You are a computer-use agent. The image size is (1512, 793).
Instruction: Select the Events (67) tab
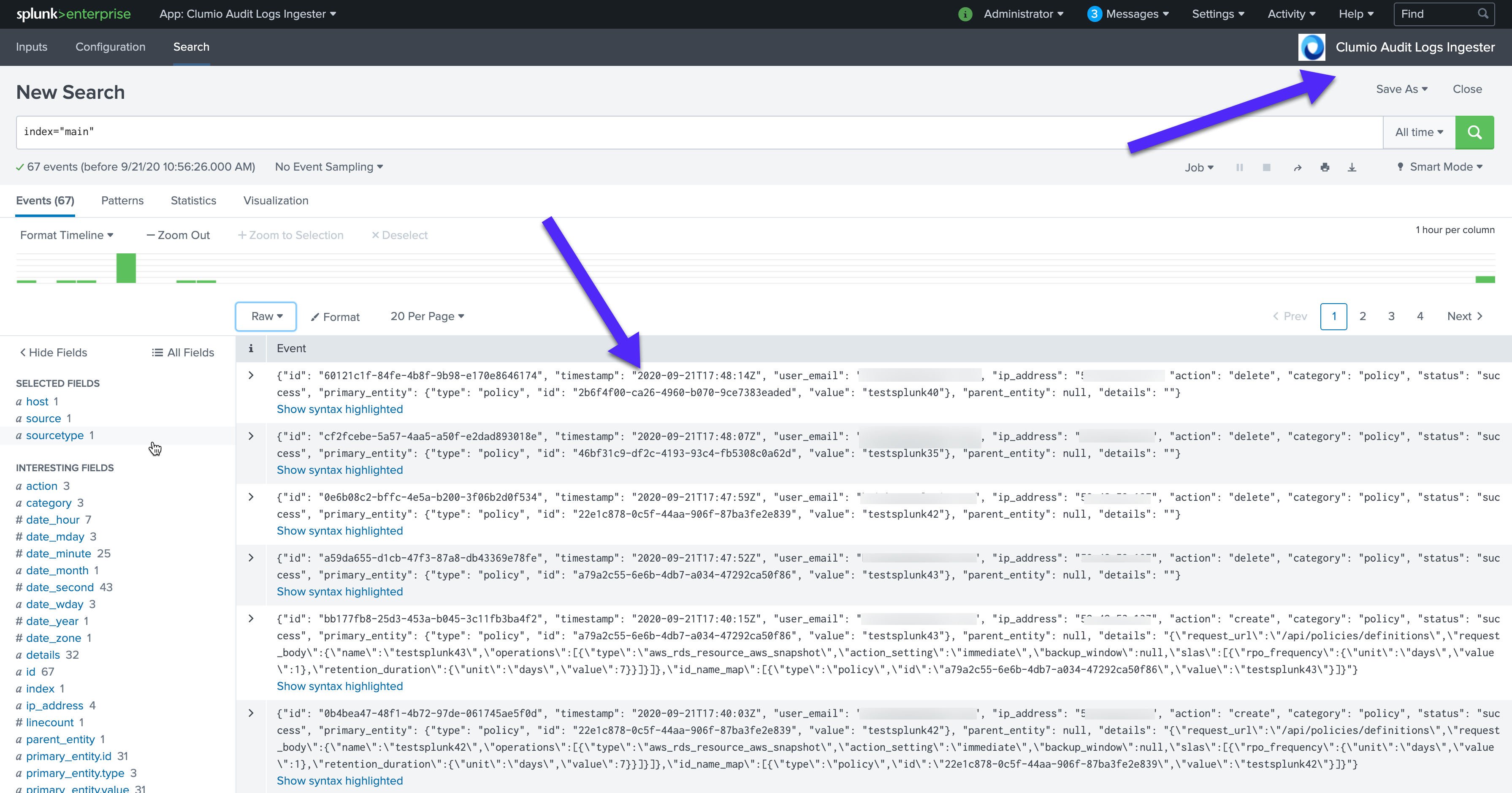[x=45, y=201]
